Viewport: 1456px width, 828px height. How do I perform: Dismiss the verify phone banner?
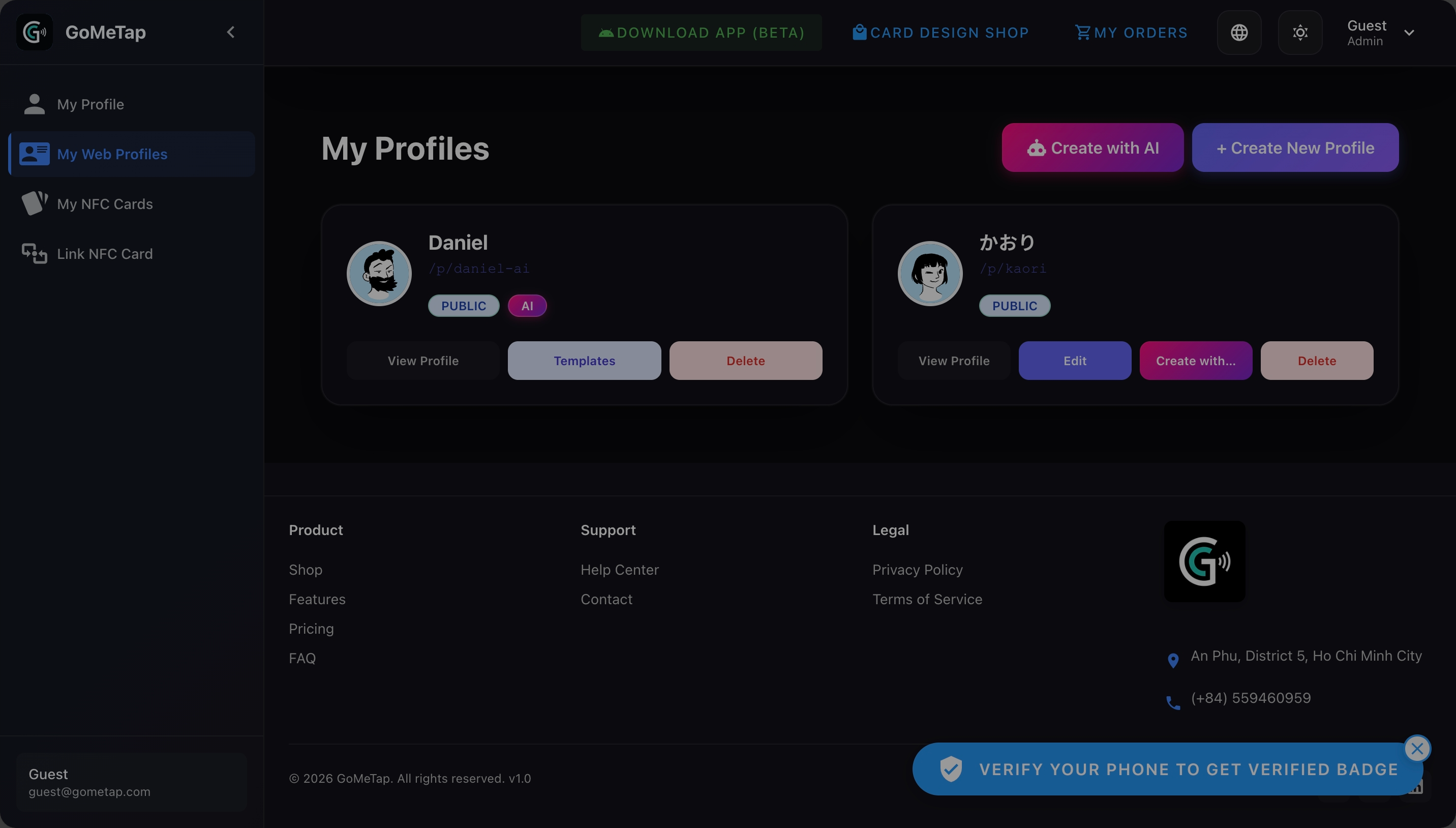tap(1417, 748)
